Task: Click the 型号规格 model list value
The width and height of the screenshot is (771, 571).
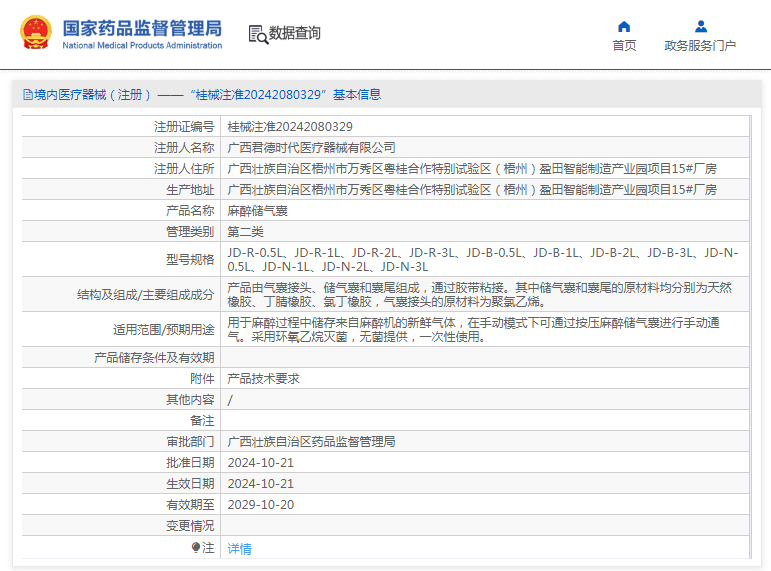Action: pos(483,260)
